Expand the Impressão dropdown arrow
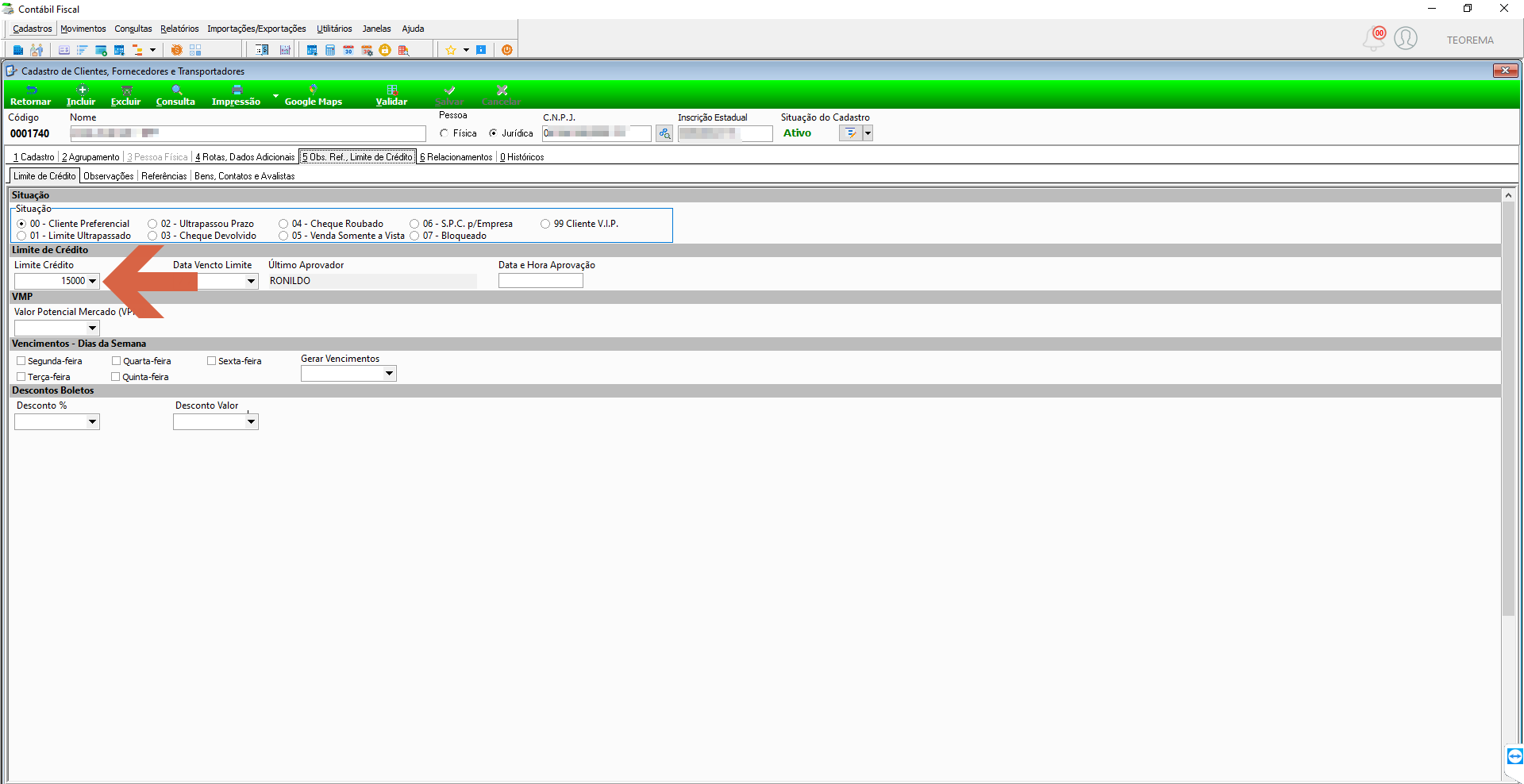 (275, 95)
